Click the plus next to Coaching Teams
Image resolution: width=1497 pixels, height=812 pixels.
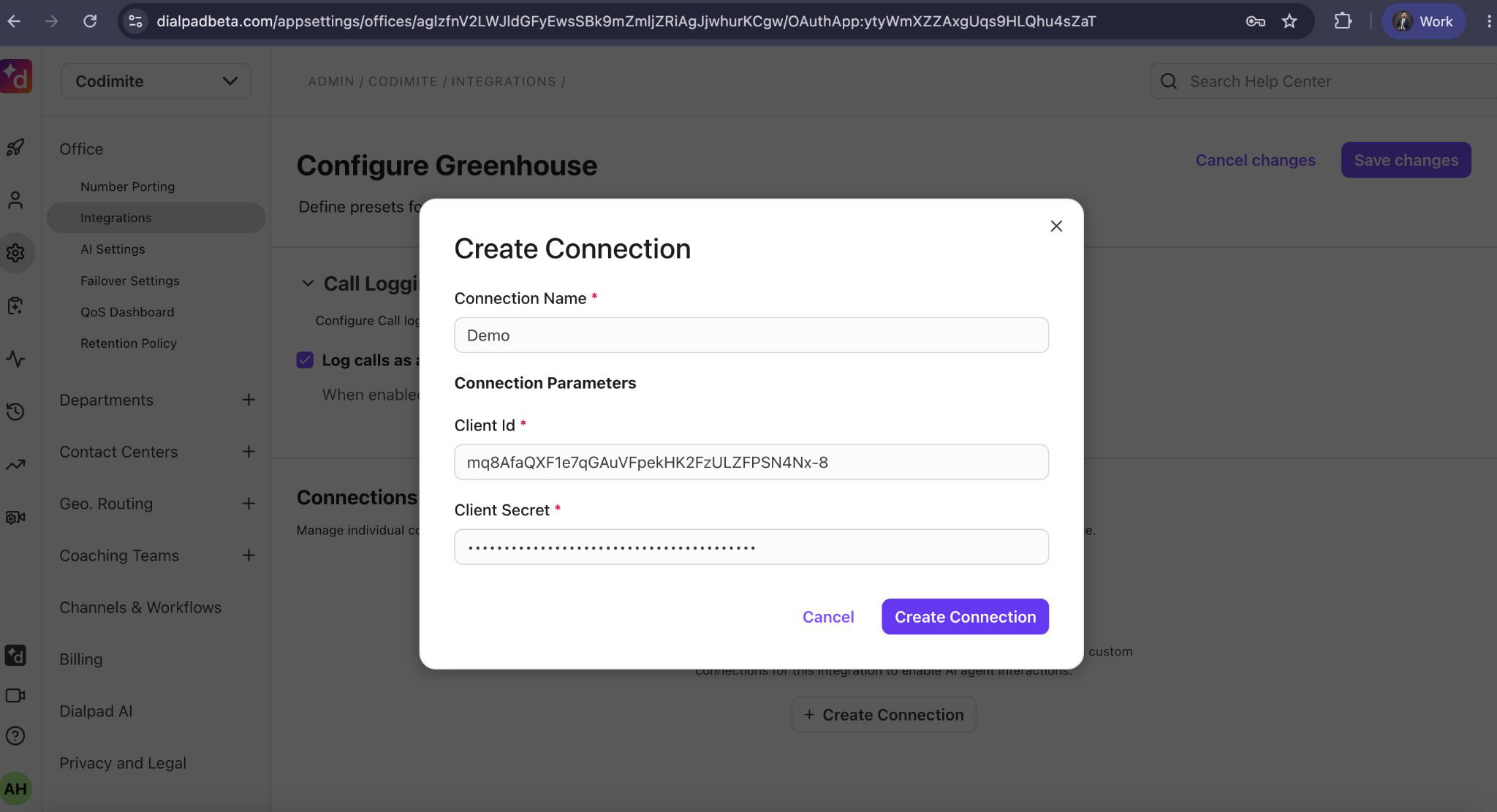pyautogui.click(x=249, y=555)
